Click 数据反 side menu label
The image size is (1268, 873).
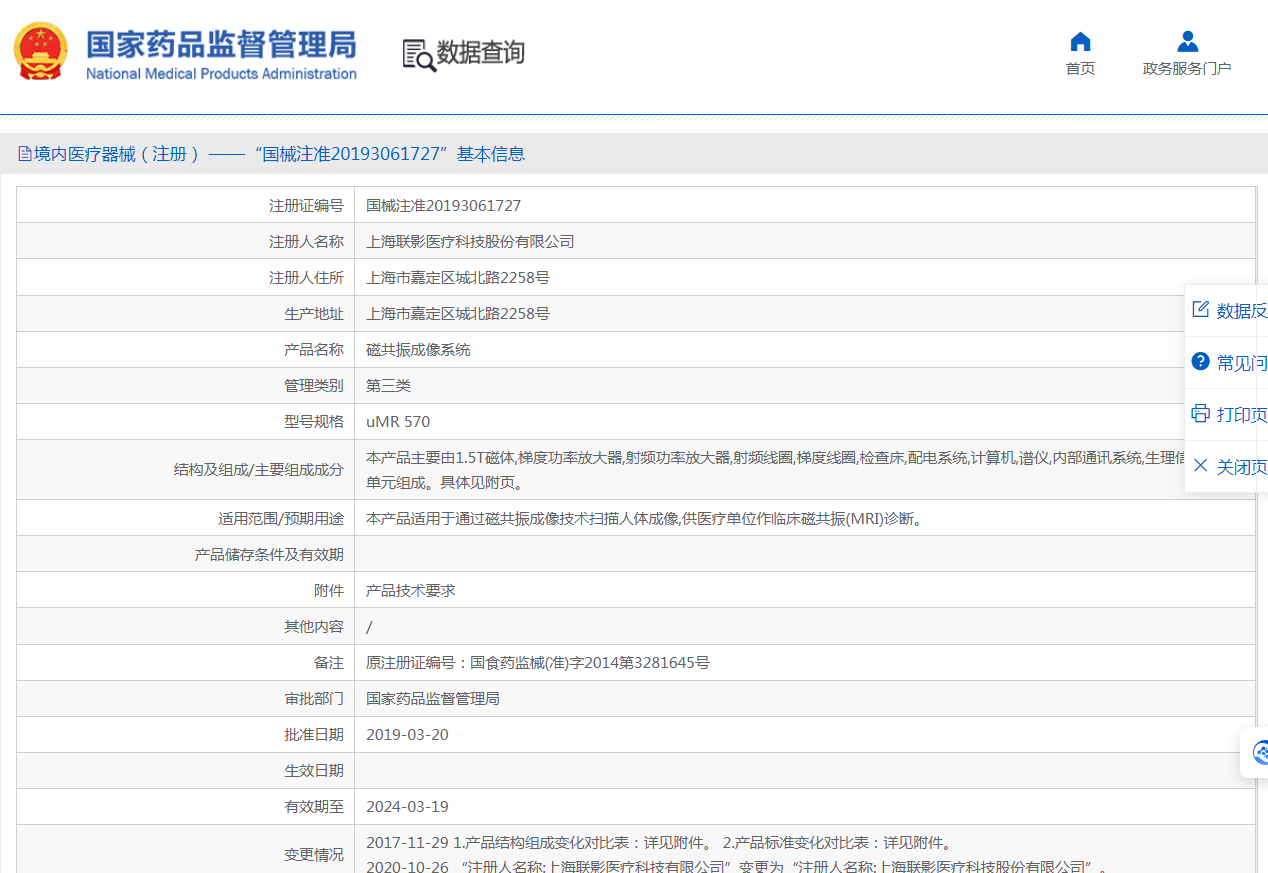[x=1242, y=310]
